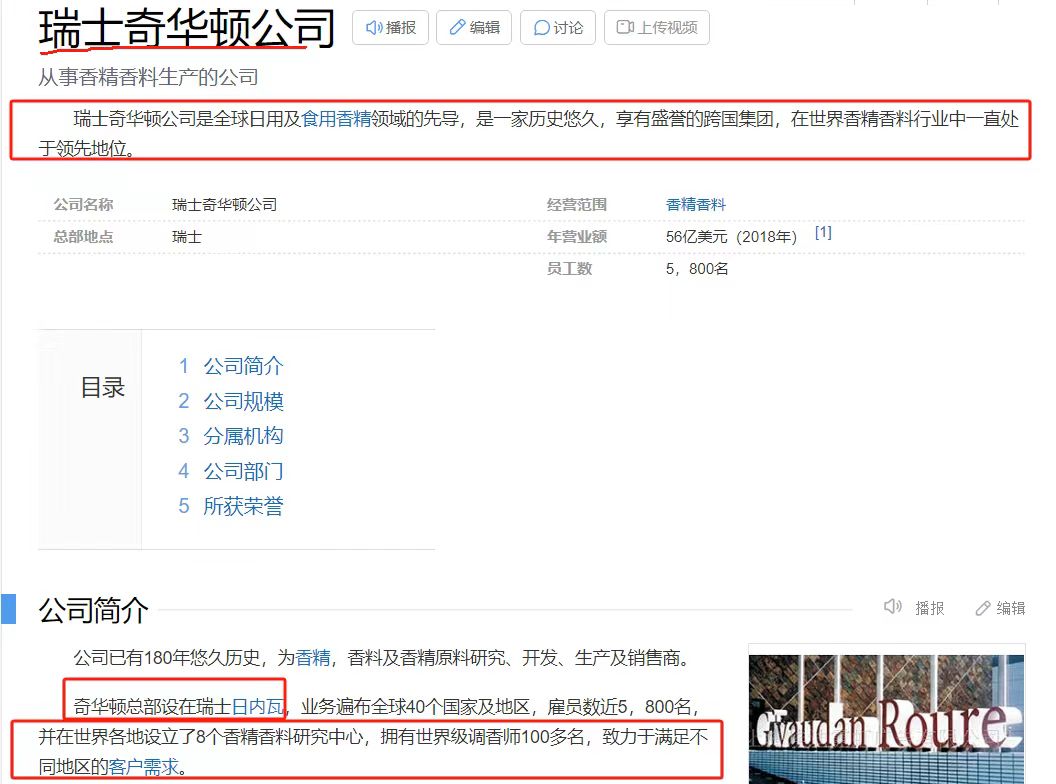
Task: Click the pencil edit icon in 公司简介 header
Action: [x=983, y=608]
